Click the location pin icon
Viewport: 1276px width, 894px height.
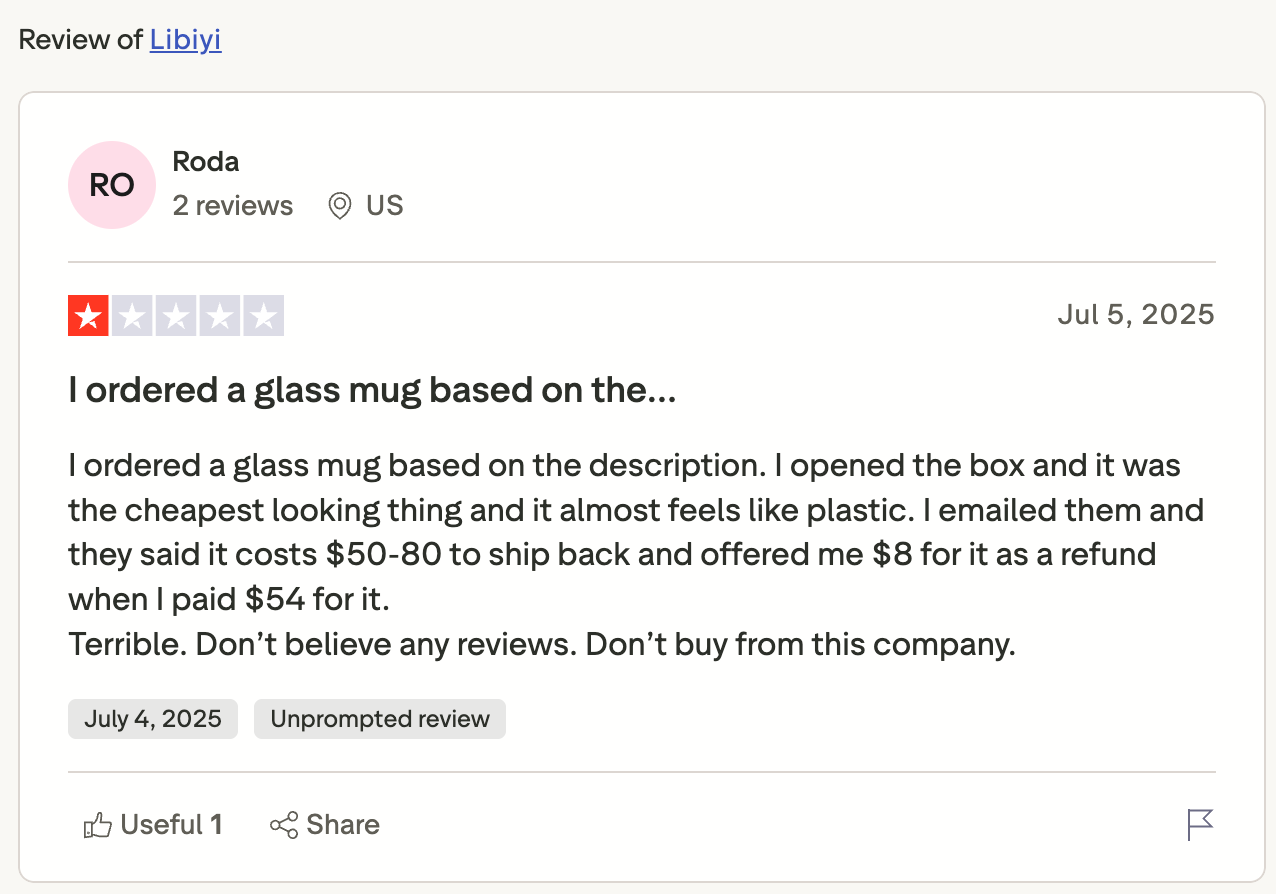pos(340,206)
